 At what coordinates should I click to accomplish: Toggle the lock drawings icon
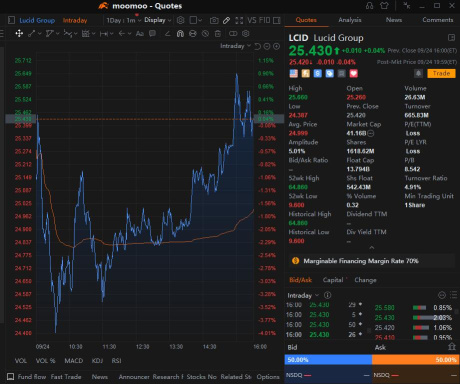click(x=193, y=33)
